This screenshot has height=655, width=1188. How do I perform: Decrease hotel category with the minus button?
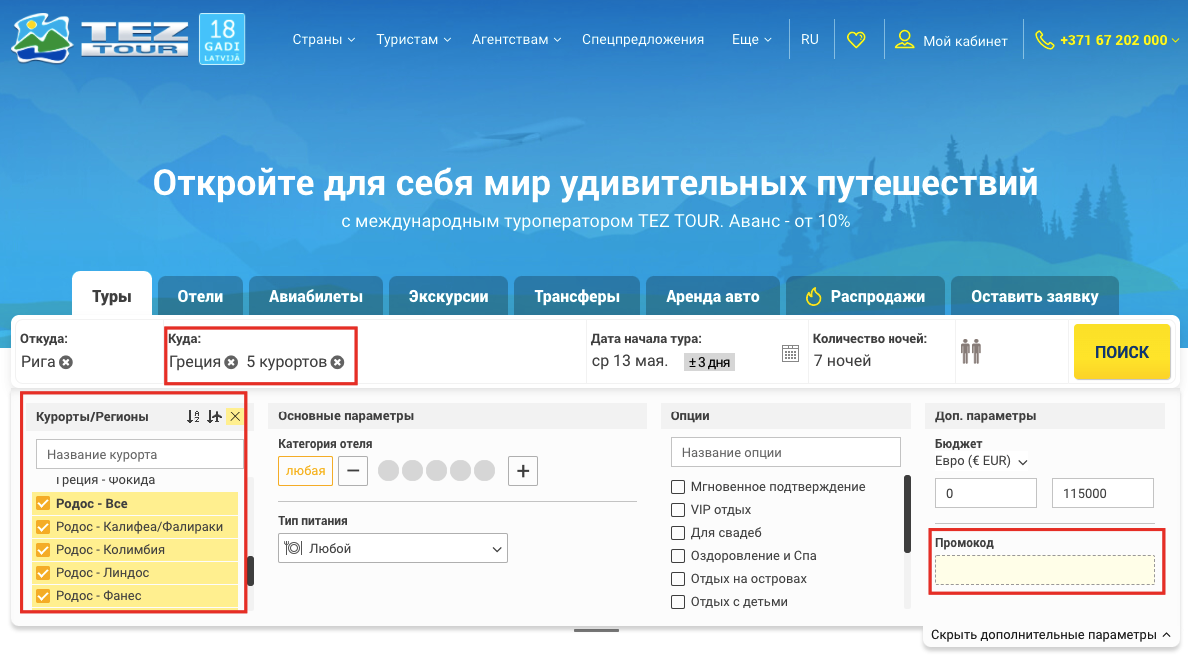(x=353, y=471)
